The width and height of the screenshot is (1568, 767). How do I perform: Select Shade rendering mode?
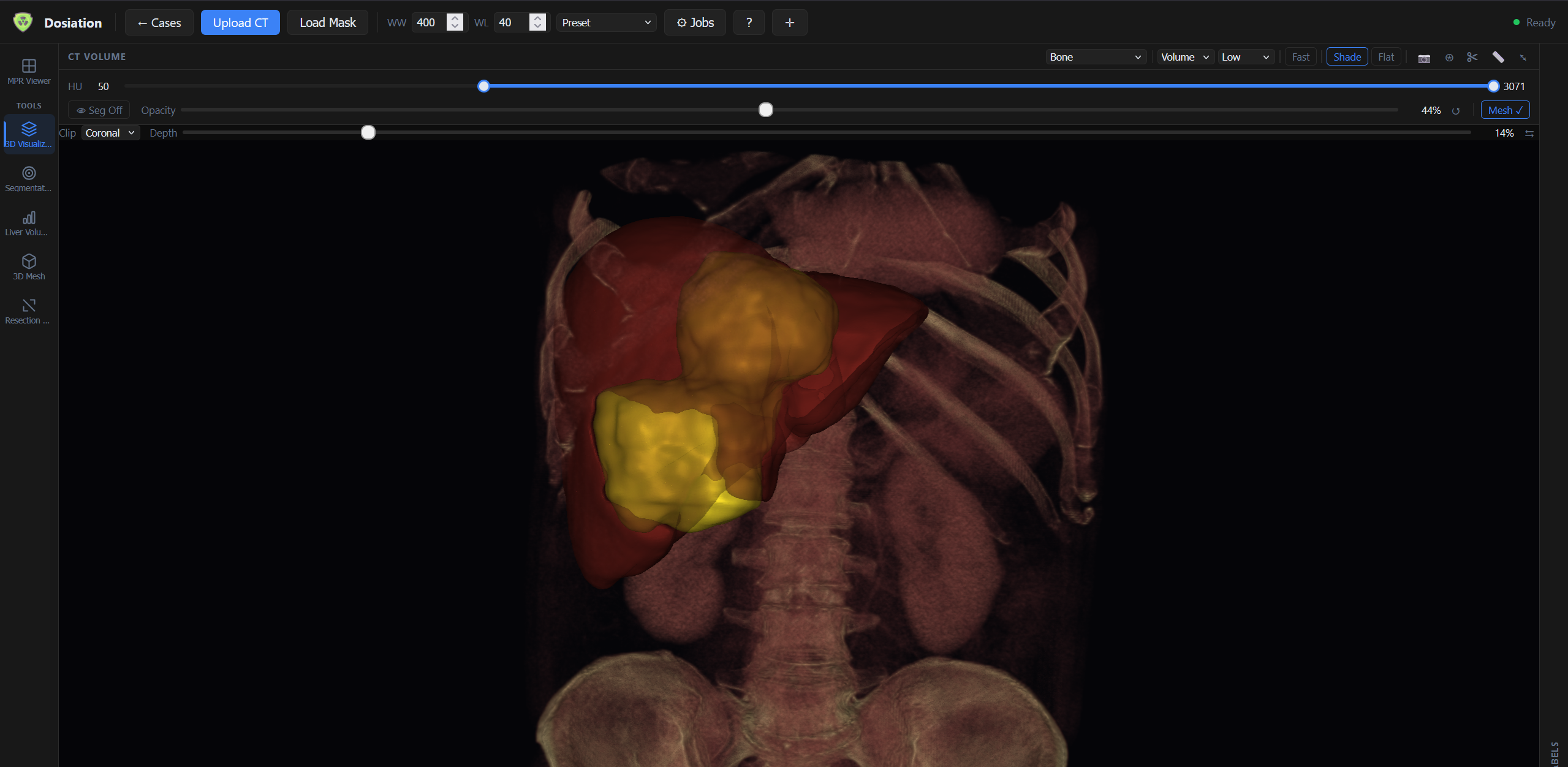pyautogui.click(x=1347, y=57)
